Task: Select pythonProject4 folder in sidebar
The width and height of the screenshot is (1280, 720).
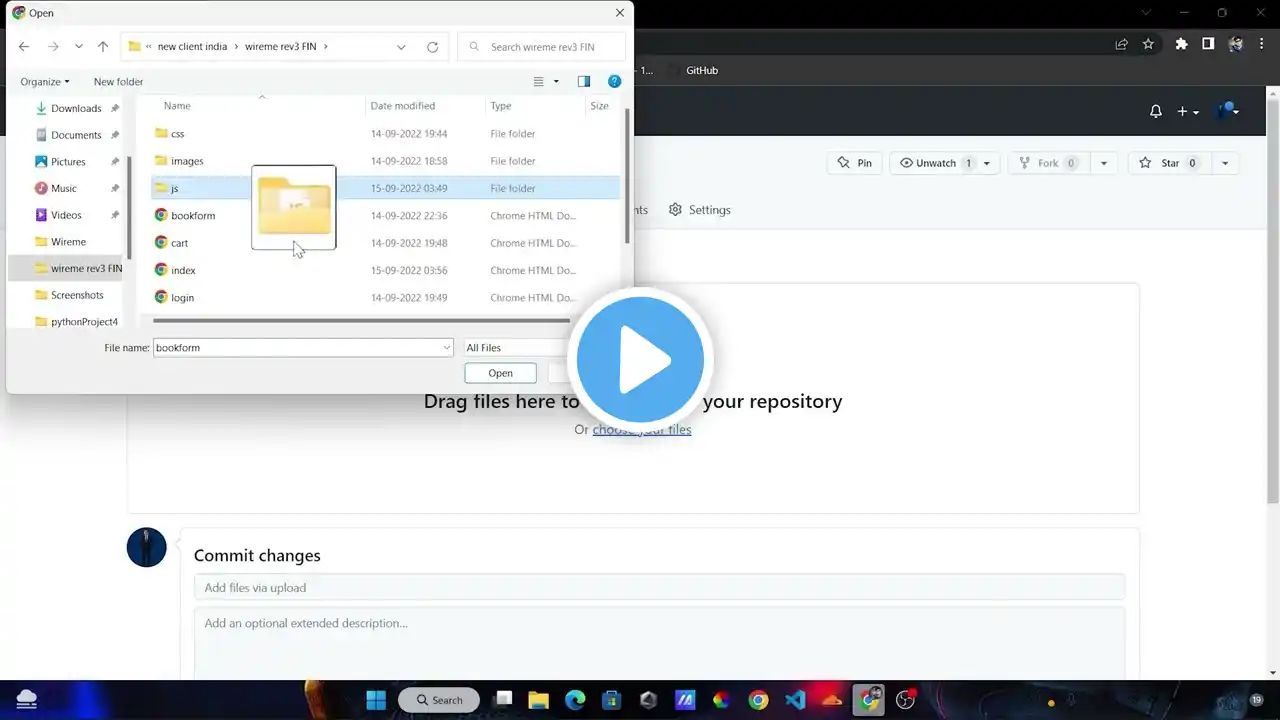Action: (84, 322)
